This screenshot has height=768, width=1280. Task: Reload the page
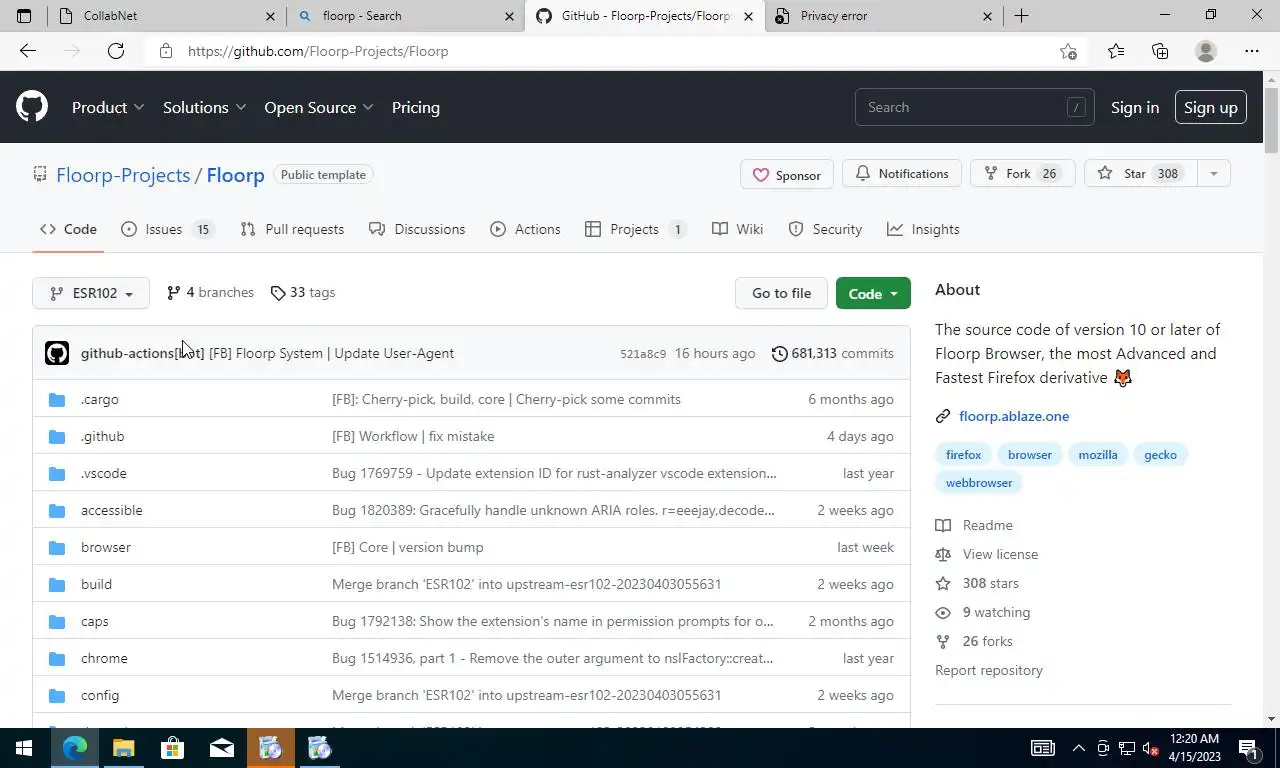pos(116,51)
